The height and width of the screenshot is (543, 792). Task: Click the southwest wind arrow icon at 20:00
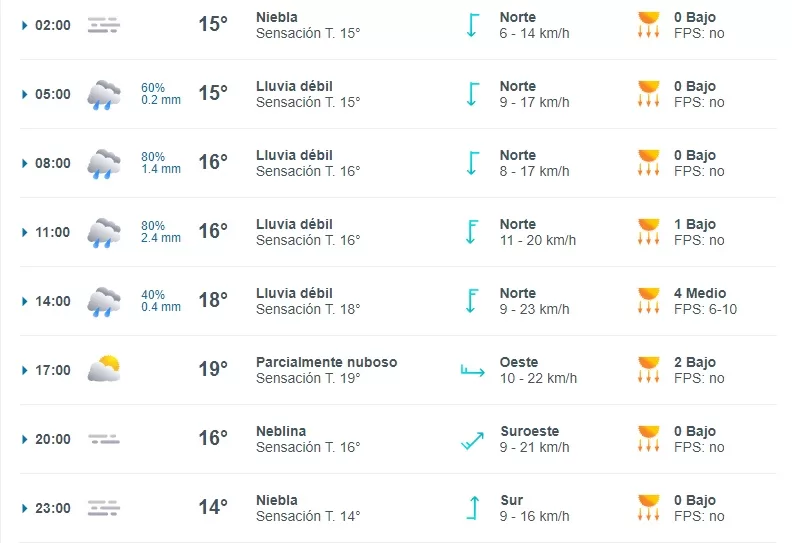472,439
